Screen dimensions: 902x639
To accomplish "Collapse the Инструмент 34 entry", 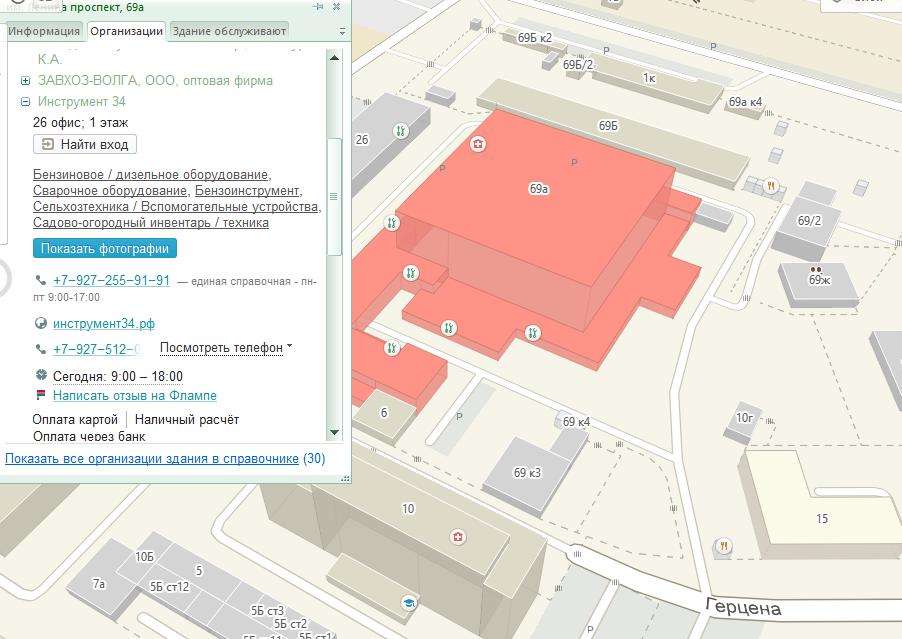I will pyautogui.click(x=26, y=102).
